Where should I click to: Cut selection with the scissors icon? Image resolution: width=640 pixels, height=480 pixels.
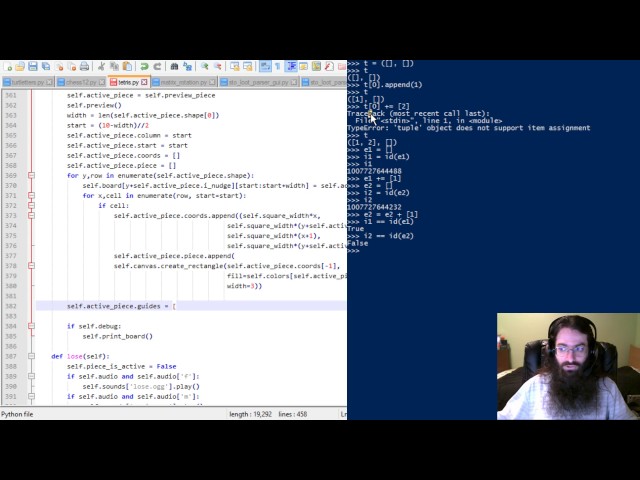pos(102,67)
